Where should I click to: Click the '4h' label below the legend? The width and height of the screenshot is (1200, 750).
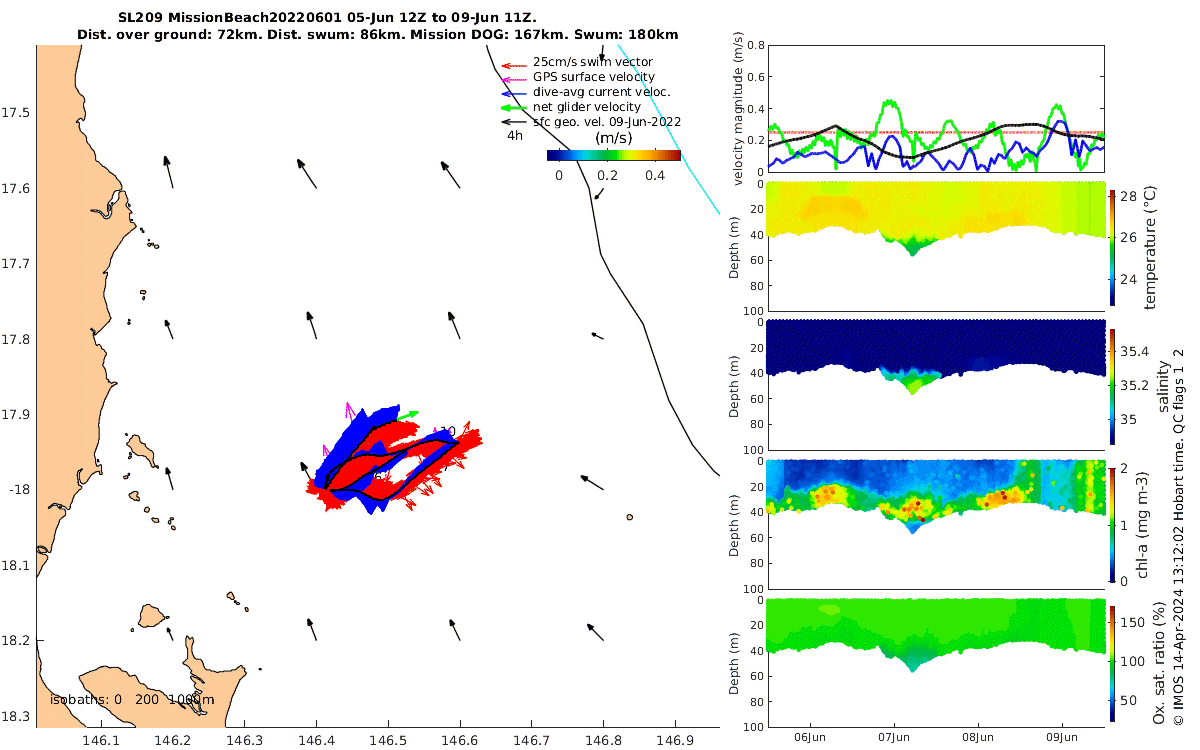pyautogui.click(x=515, y=135)
